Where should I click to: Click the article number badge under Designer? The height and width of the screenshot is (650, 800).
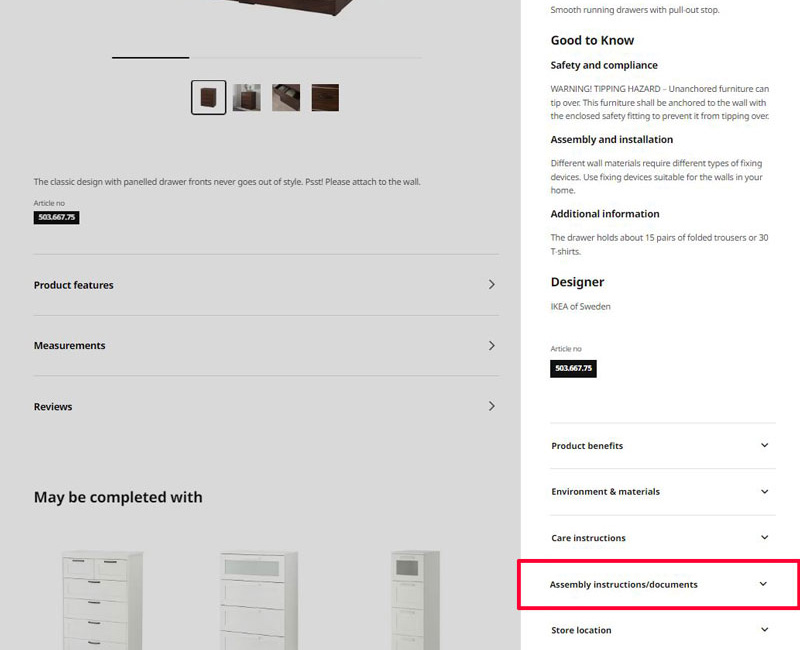click(x=573, y=368)
